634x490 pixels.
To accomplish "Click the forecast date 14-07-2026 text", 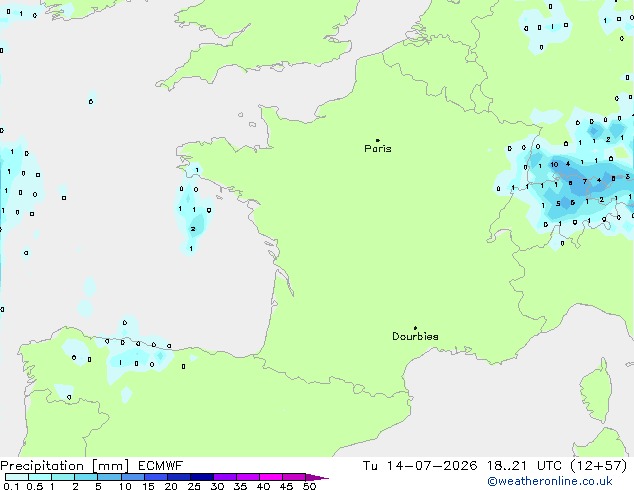I will (431, 466).
